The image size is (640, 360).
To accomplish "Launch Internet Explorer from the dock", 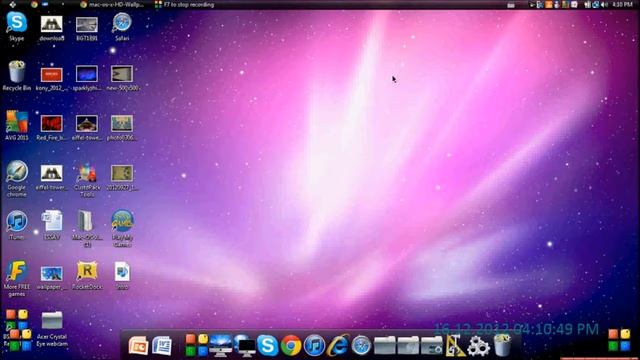I will point(338,345).
